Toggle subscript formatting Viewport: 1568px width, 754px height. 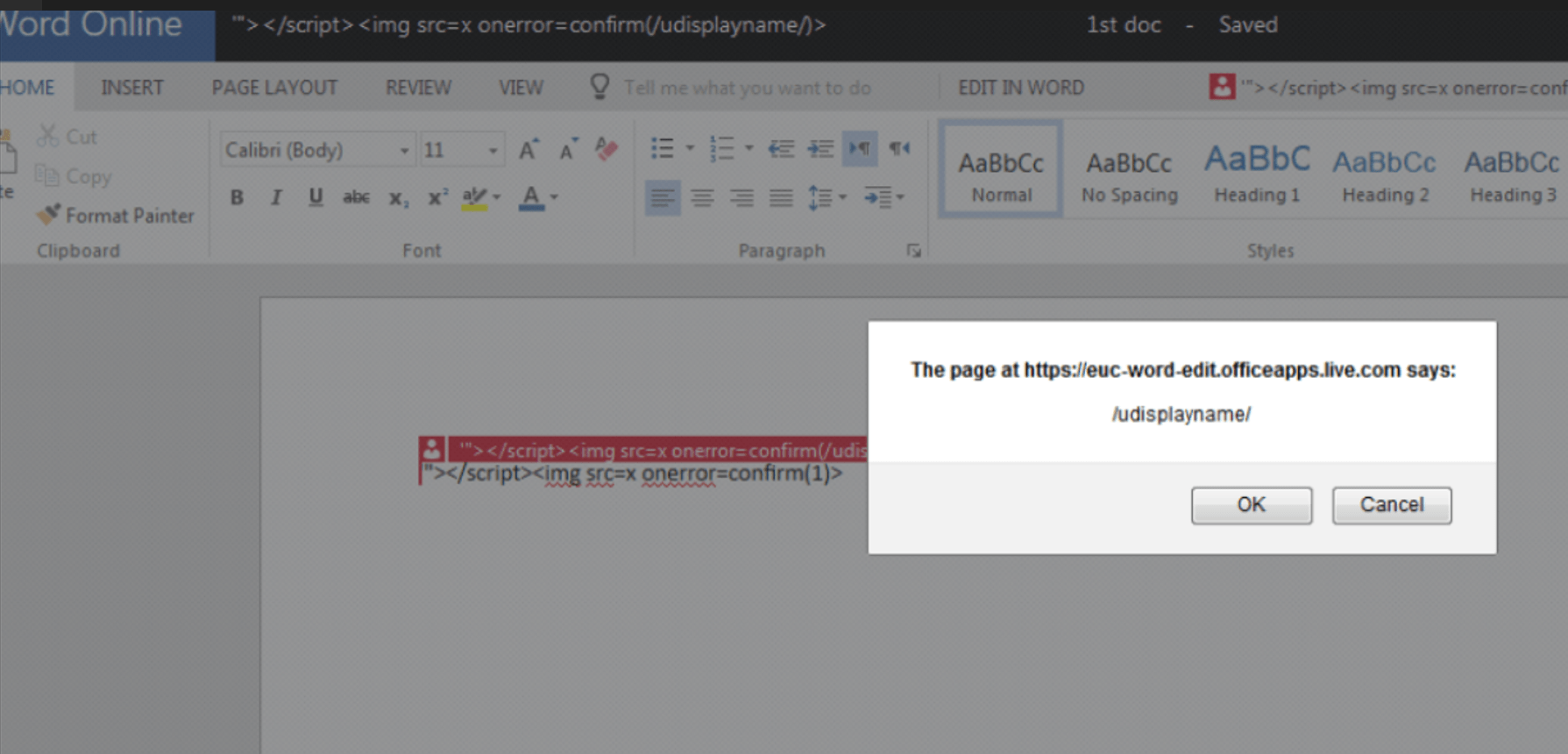pyautogui.click(x=399, y=198)
